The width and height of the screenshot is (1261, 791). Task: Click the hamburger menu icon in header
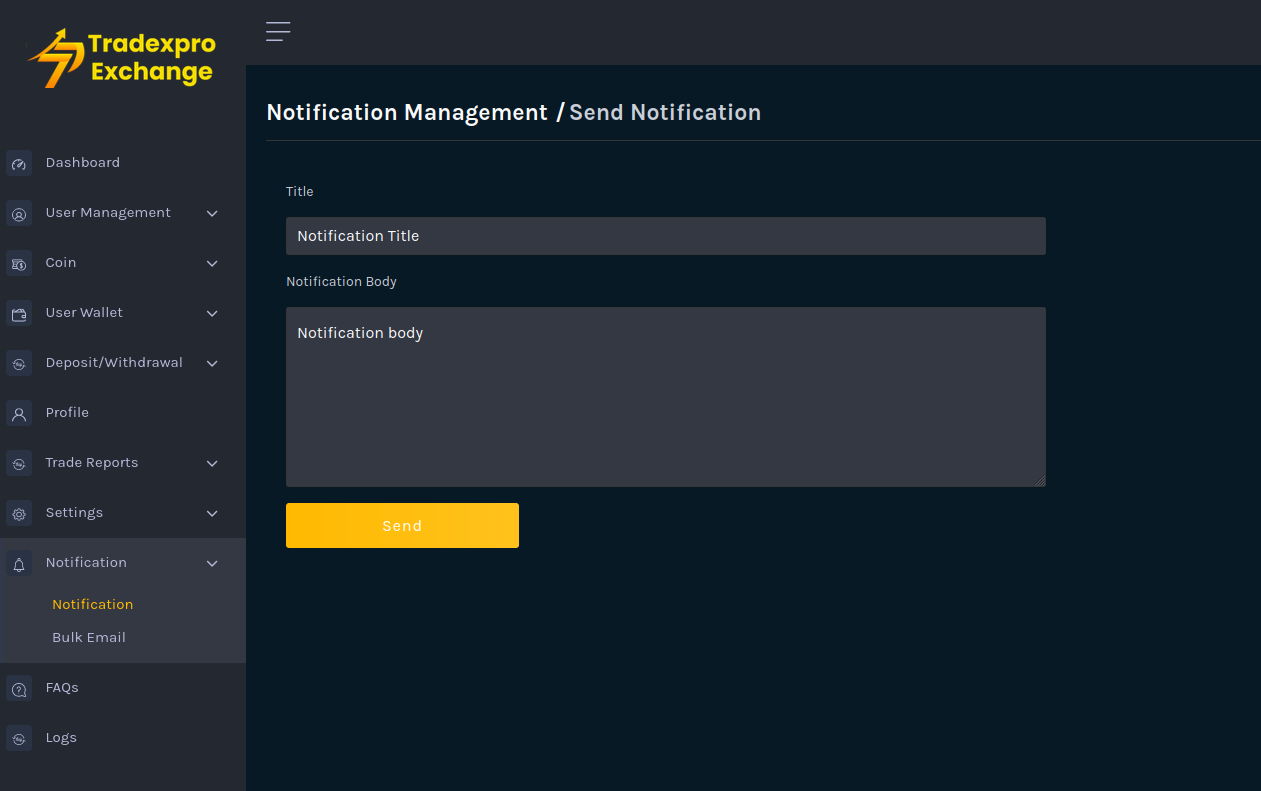[278, 32]
